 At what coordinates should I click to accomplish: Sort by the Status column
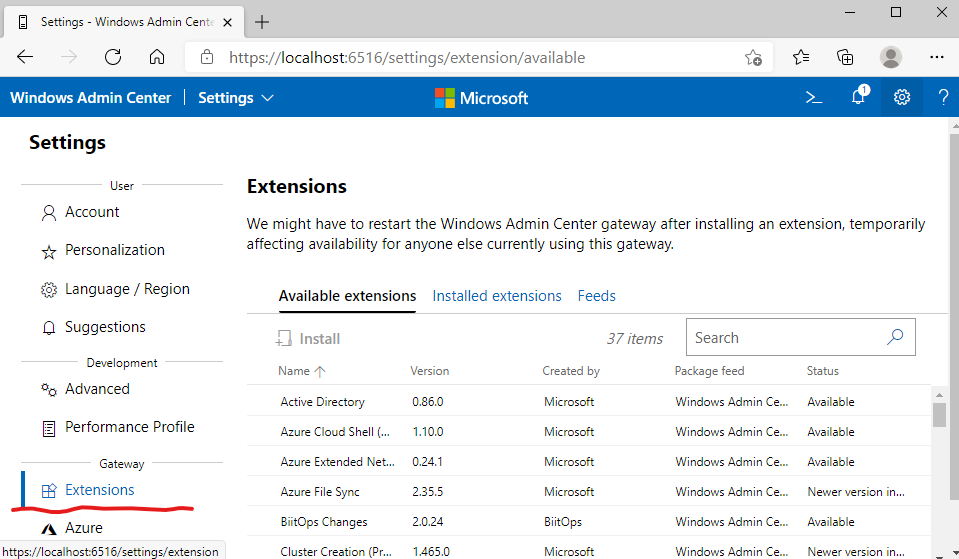[x=823, y=371]
